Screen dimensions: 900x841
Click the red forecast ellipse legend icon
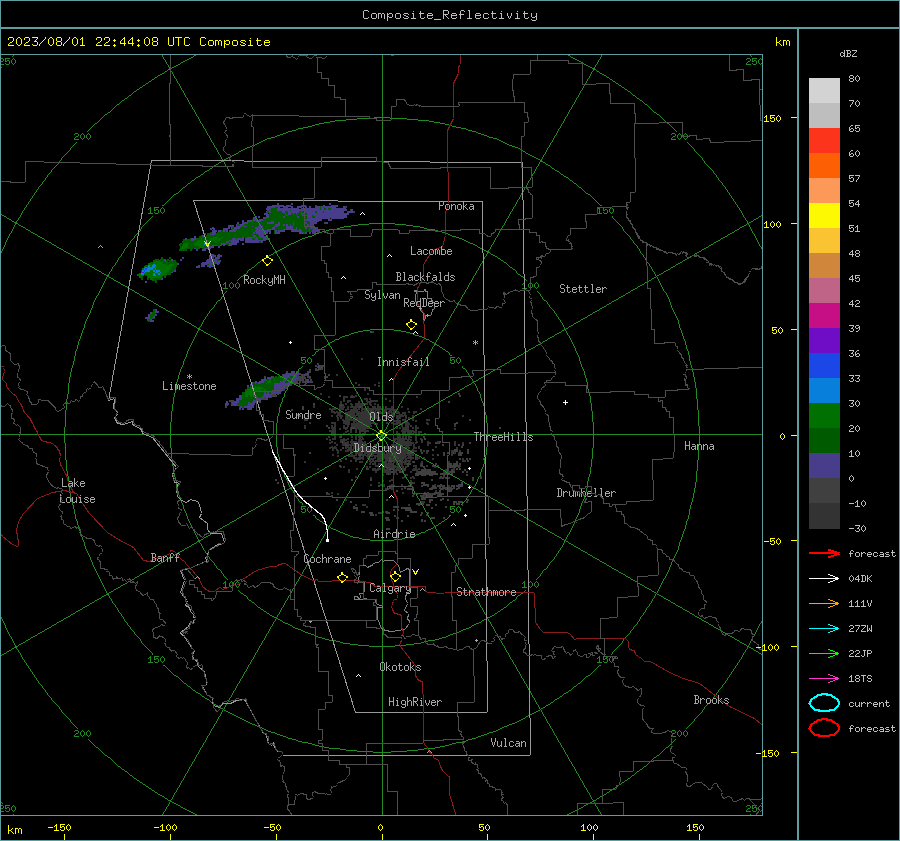tap(824, 728)
